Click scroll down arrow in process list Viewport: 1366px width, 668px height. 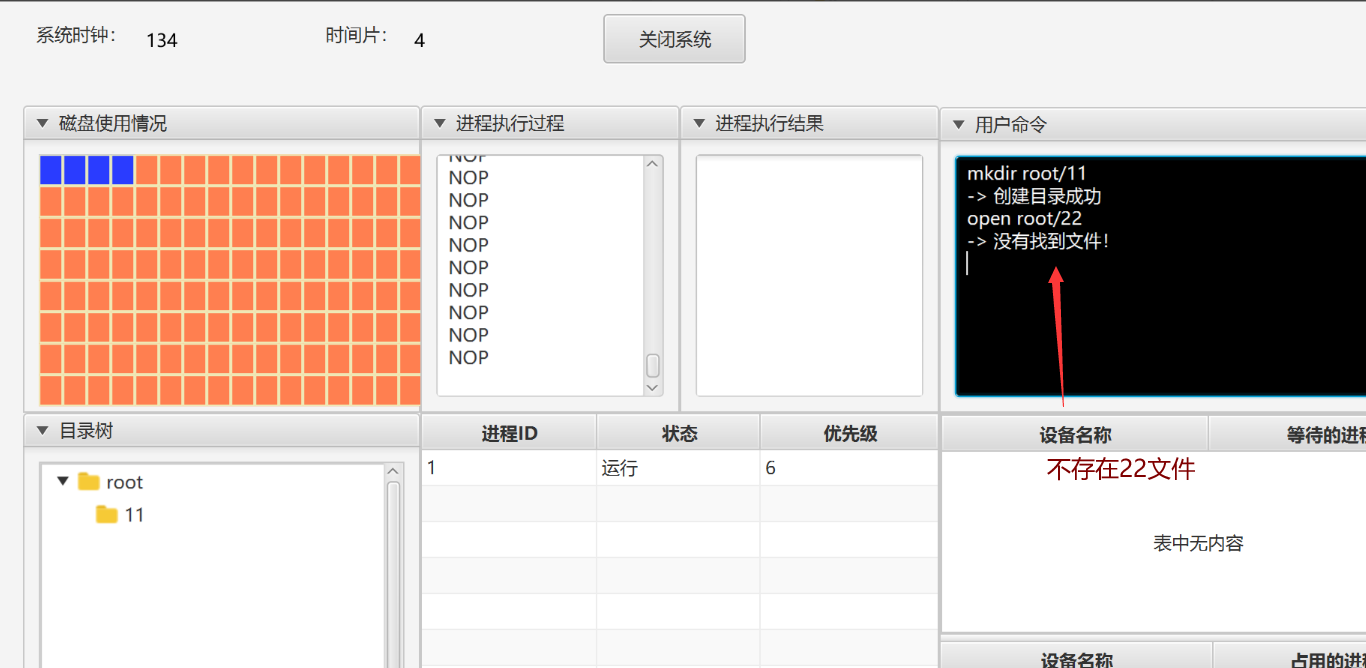tap(653, 387)
